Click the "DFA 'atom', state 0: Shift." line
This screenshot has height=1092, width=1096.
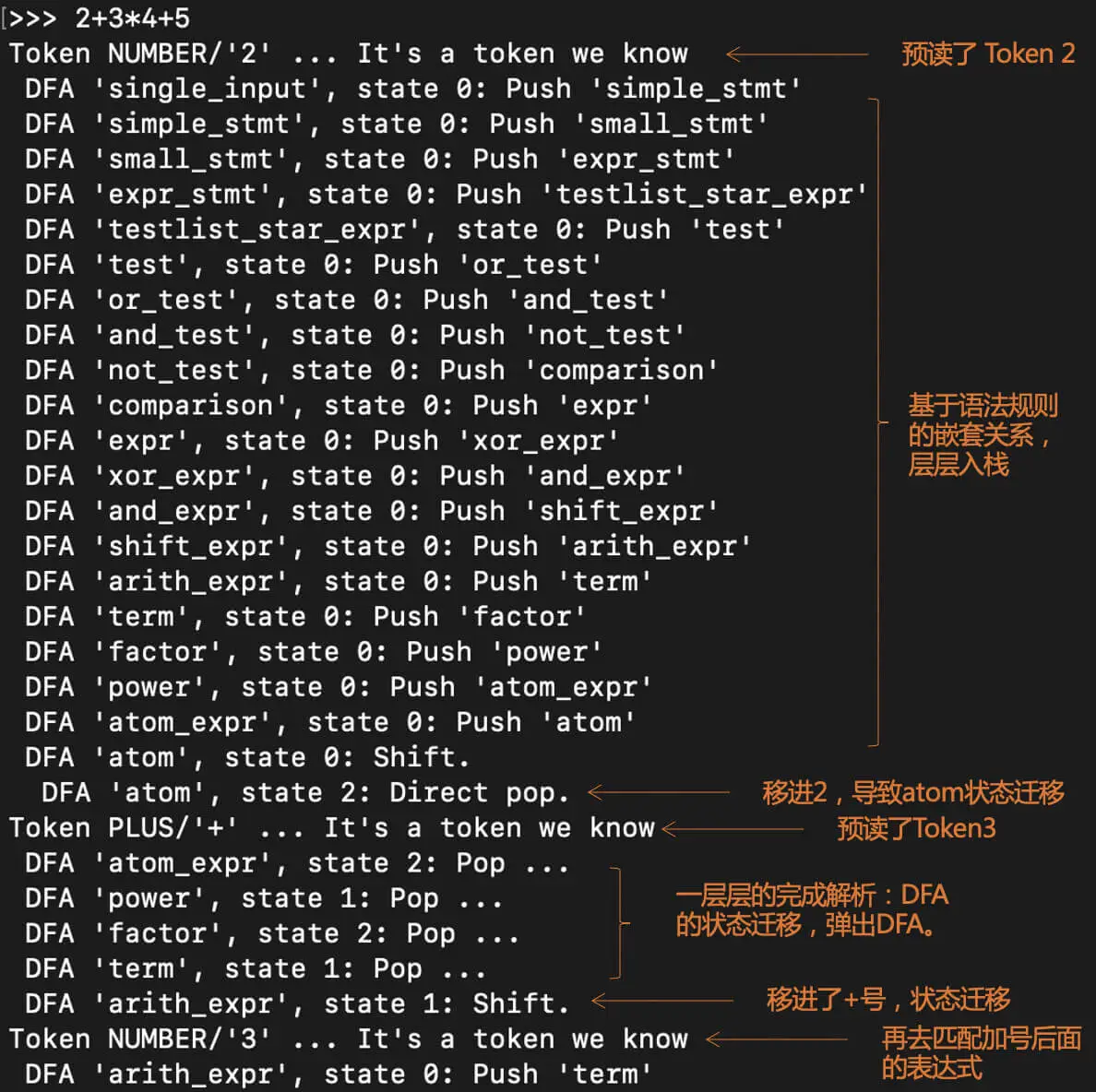[x=247, y=757]
